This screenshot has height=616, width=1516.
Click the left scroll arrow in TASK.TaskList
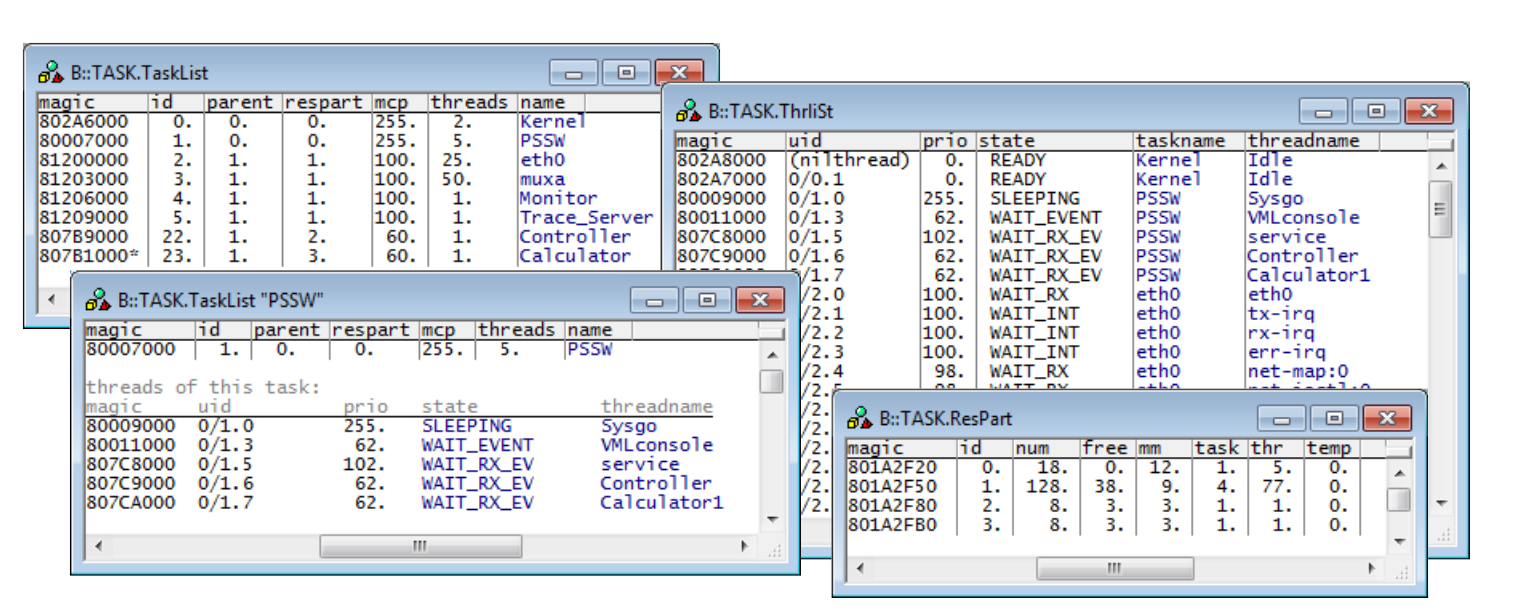coord(50,299)
